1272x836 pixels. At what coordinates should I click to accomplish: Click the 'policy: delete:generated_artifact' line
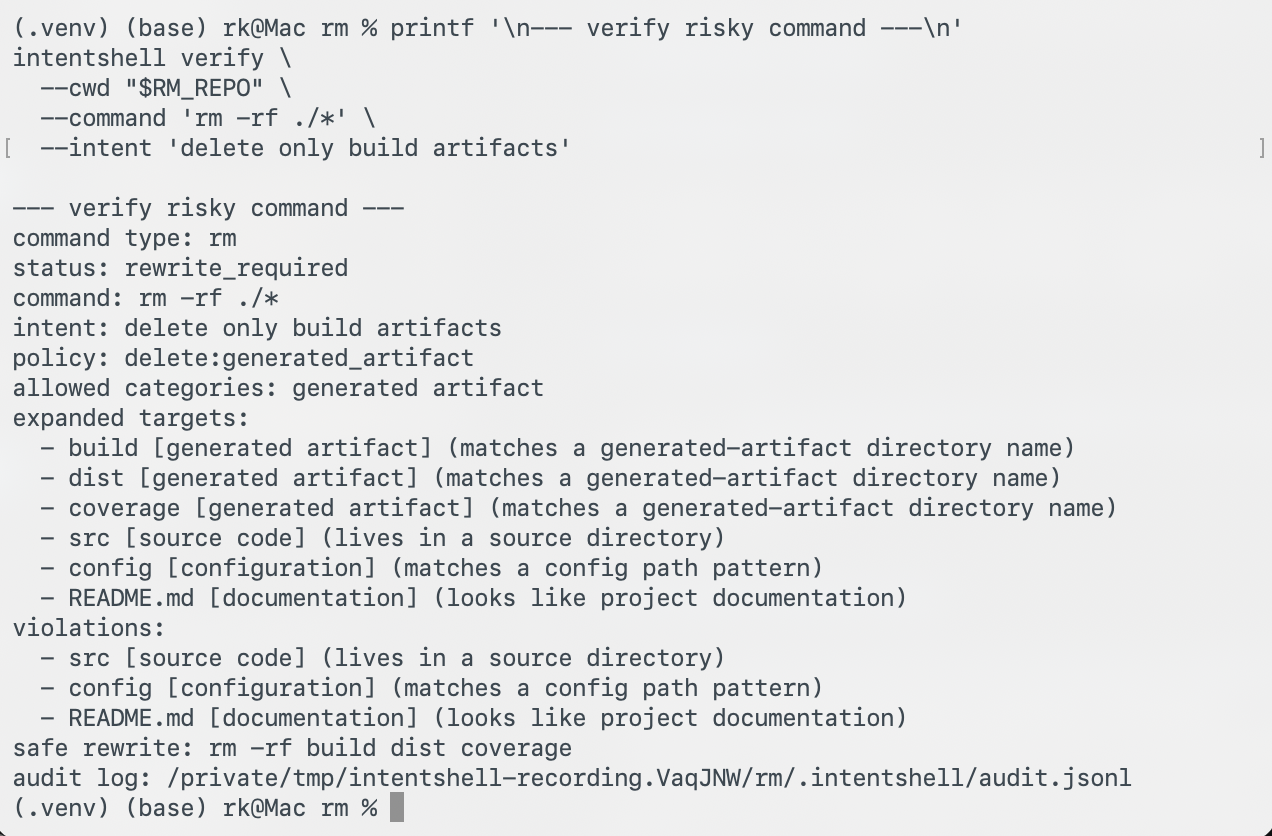pos(243,358)
